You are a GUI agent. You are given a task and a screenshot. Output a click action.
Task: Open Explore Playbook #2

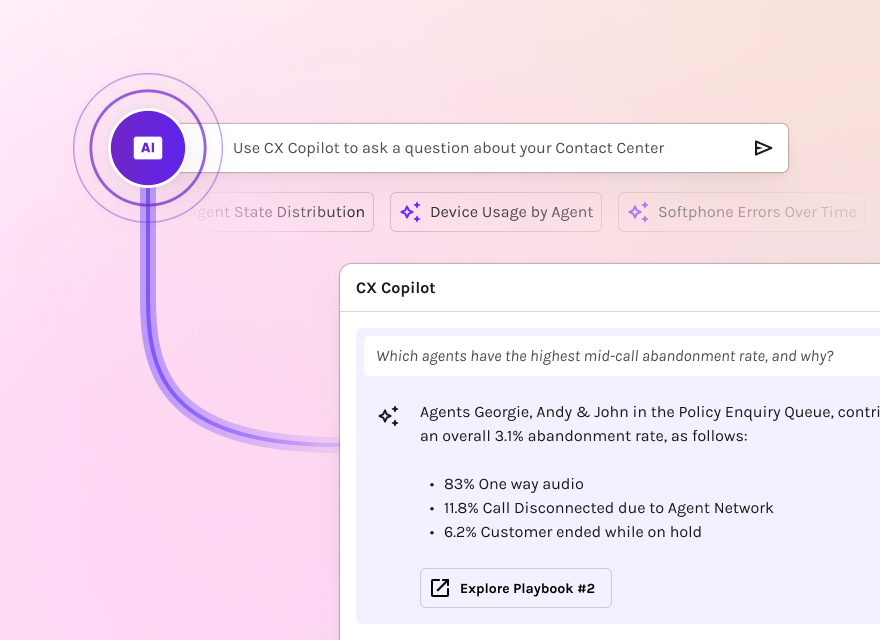516,588
